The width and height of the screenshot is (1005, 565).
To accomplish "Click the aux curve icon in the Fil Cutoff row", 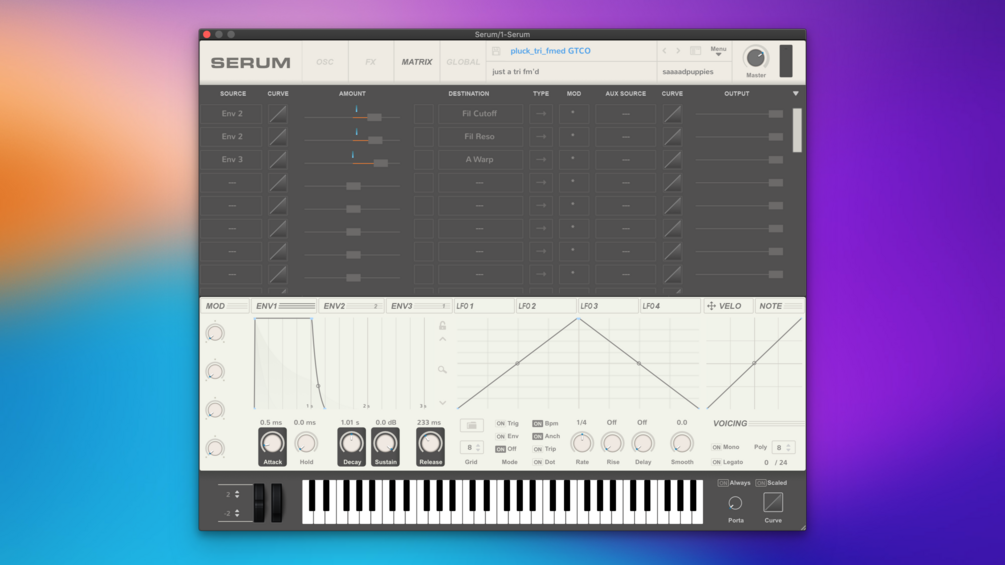I will tap(672, 114).
